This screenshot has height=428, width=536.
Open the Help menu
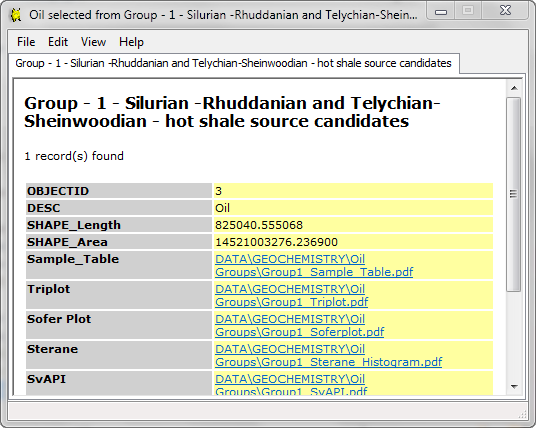tap(131, 42)
